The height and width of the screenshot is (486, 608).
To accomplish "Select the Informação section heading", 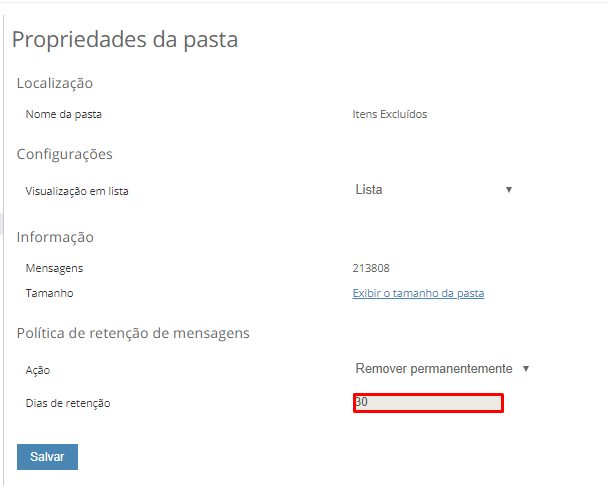I will [x=55, y=237].
